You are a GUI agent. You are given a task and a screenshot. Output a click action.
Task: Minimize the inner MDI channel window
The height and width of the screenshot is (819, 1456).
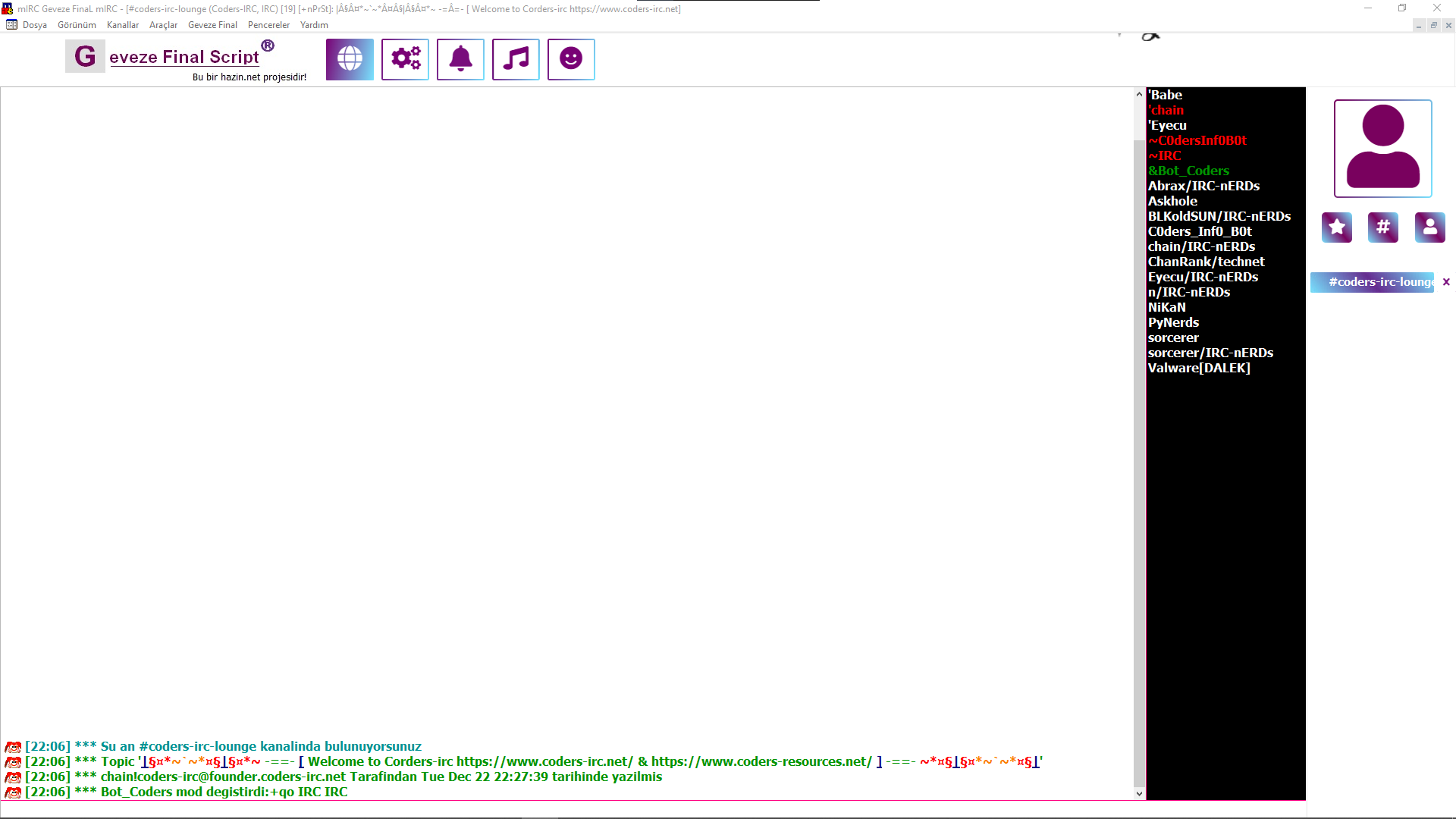[1419, 25]
